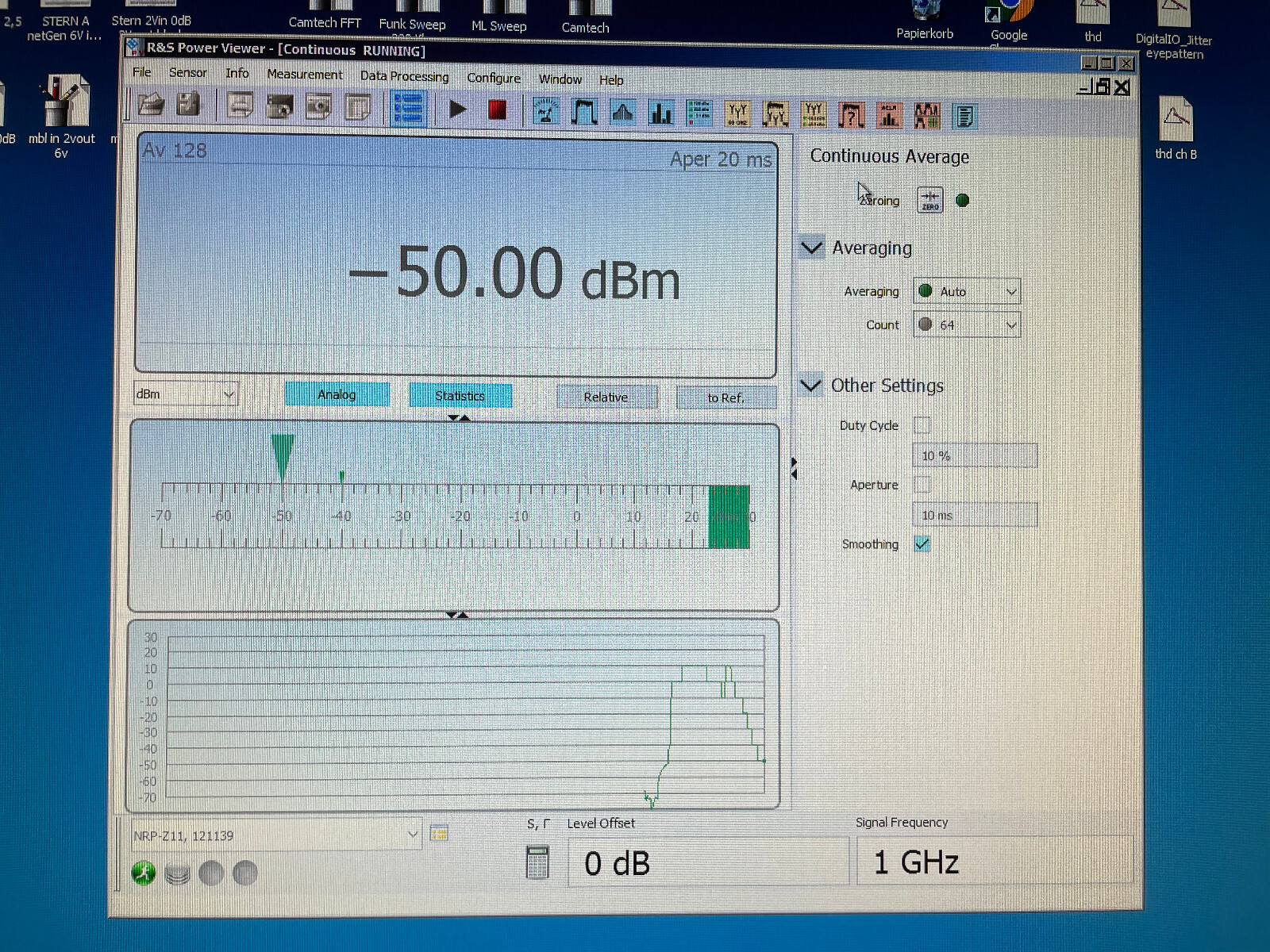The width and height of the screenshot is (1270, 952).
Task: Toggle the Statistics display button
Action: coord(460,395)
